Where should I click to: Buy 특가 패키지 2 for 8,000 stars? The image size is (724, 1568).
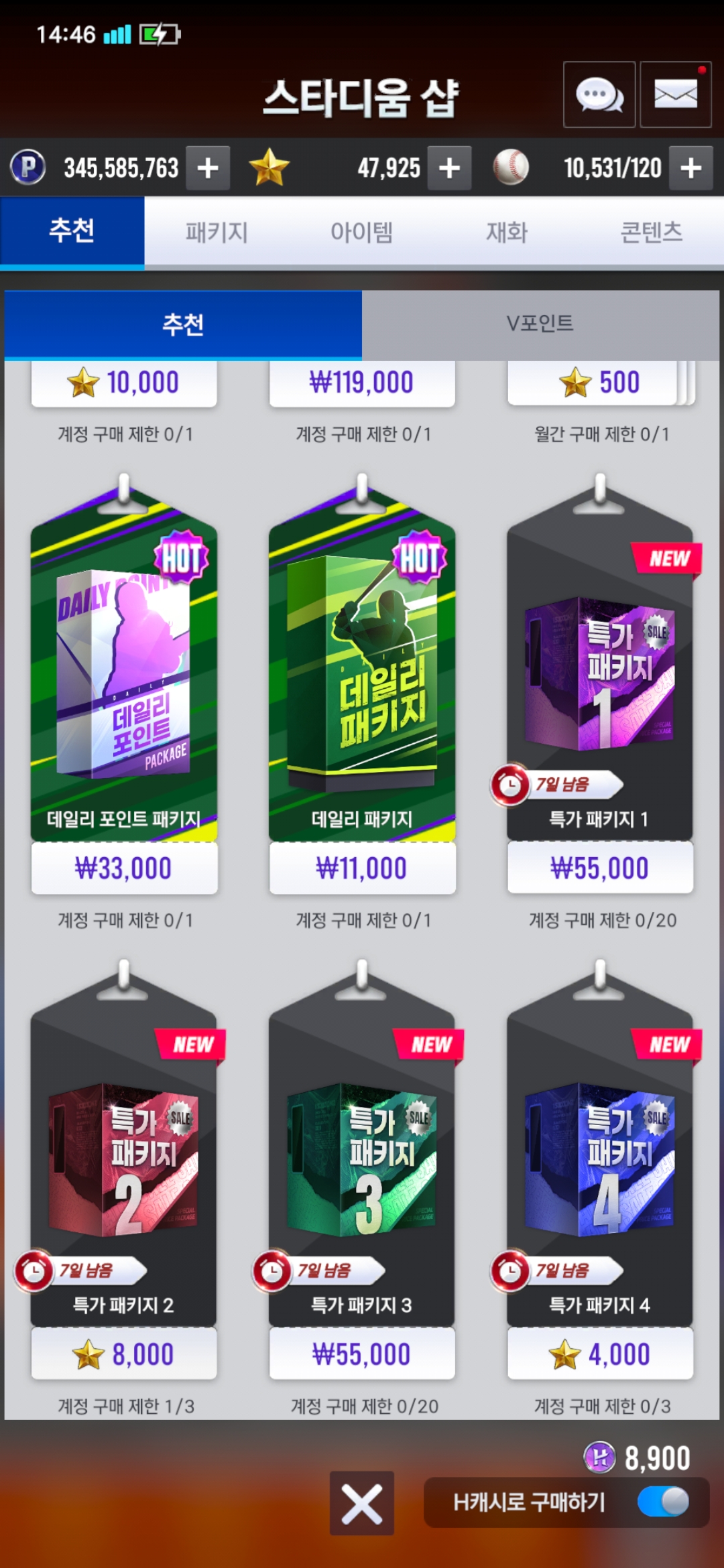[x=124, y=1354]
